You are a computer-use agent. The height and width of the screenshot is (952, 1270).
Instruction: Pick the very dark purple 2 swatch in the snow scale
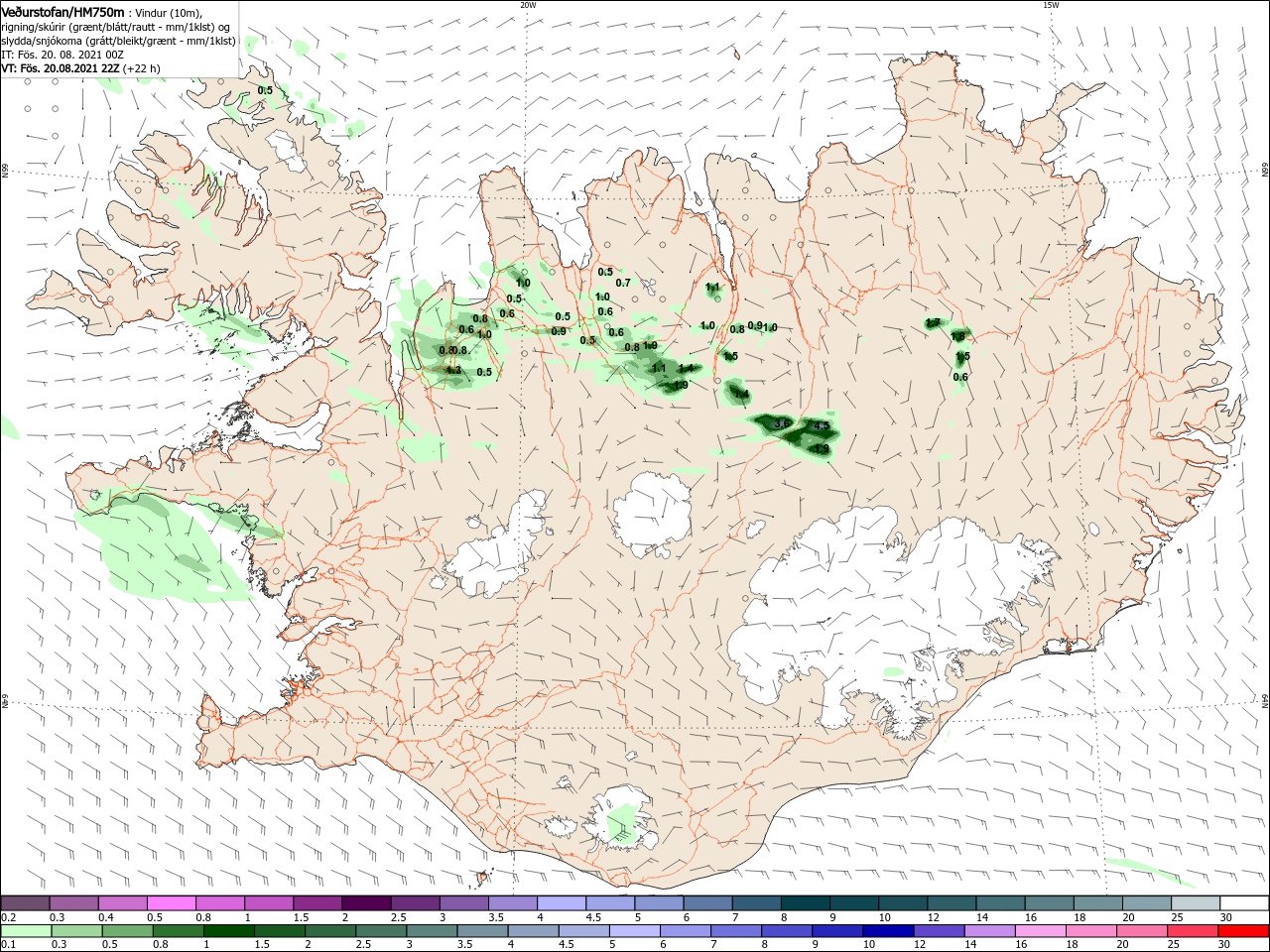366,903
